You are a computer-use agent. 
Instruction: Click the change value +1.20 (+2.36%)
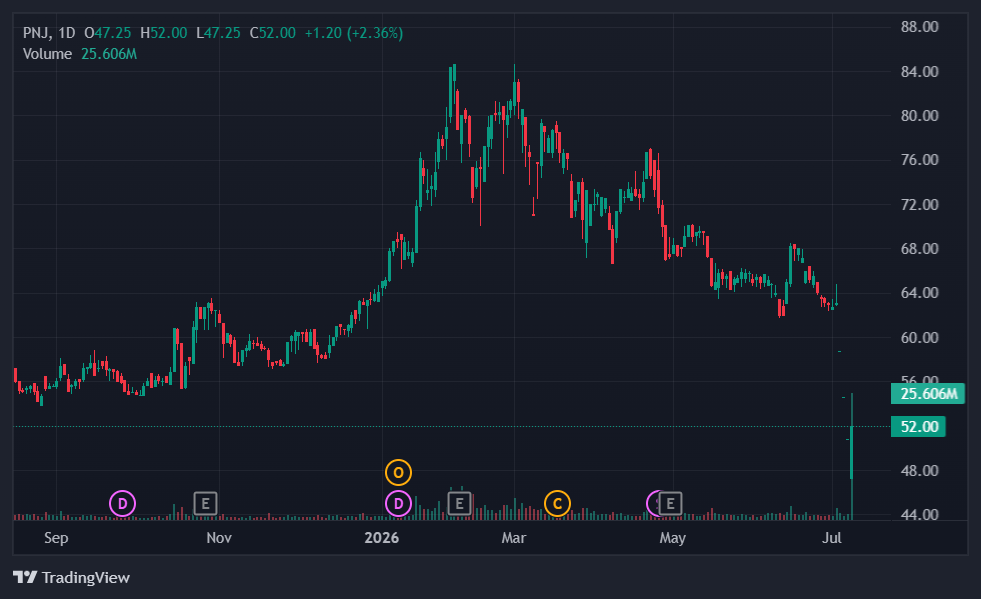pyautogui.click(x=353, y=33)
